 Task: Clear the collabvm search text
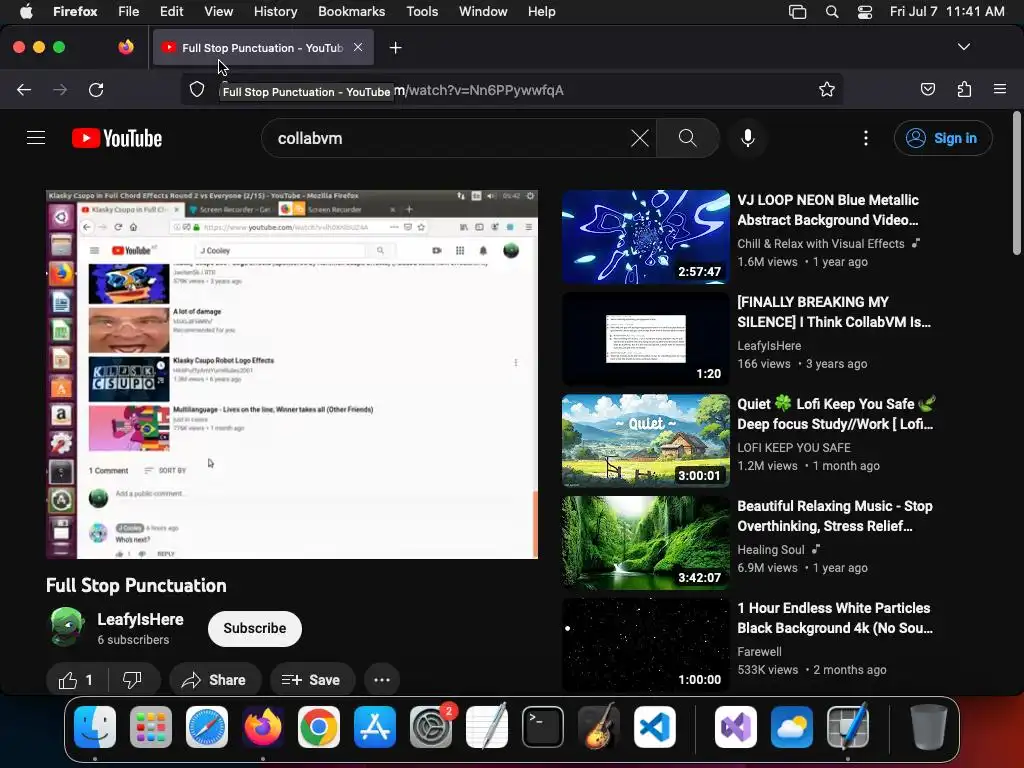[x=639, y=138]
